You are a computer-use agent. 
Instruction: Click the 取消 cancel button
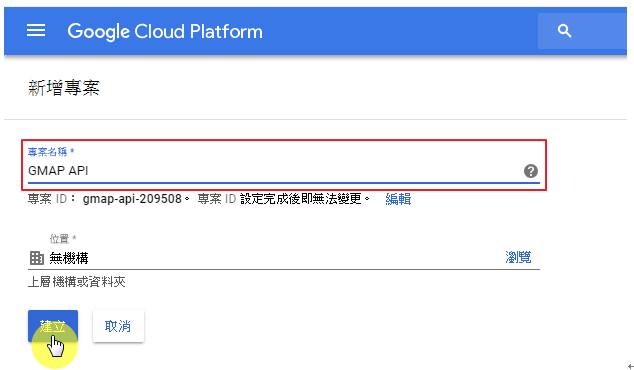pyautogui.click(x=118, y=326)
